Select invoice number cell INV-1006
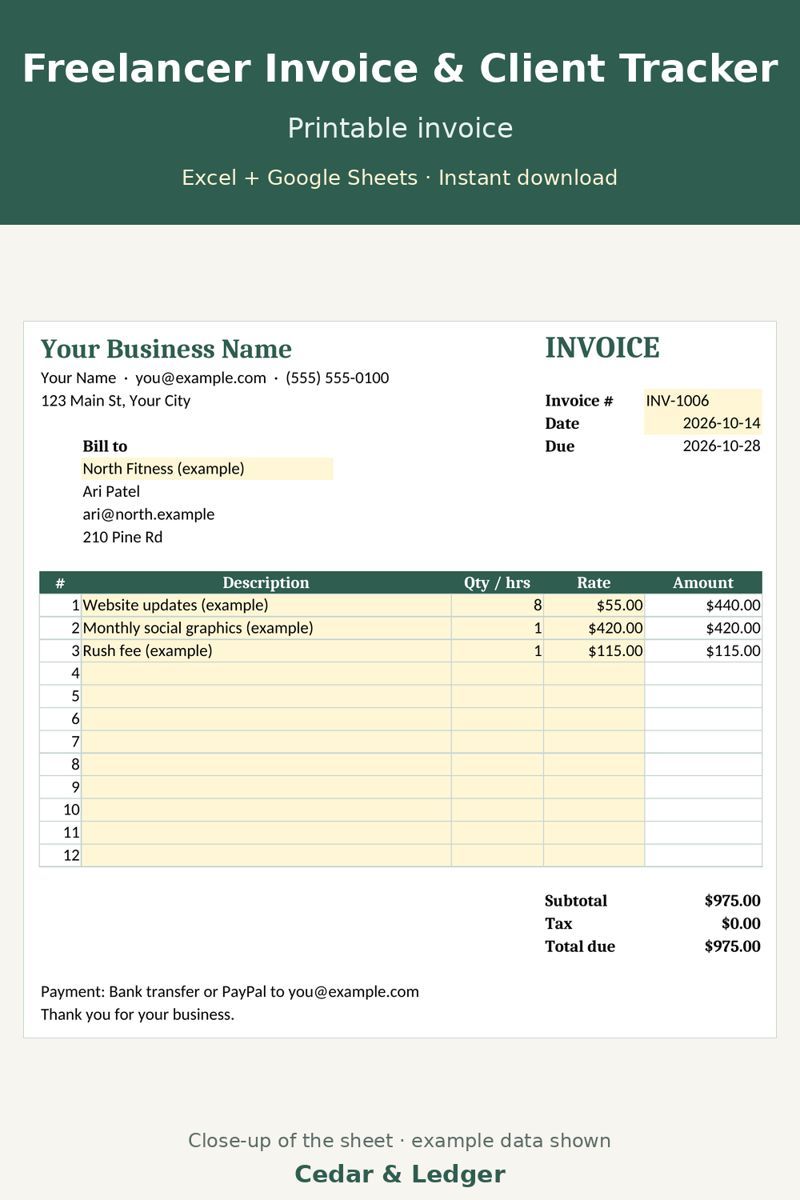800x1200 pixels. tap(703, 400)
